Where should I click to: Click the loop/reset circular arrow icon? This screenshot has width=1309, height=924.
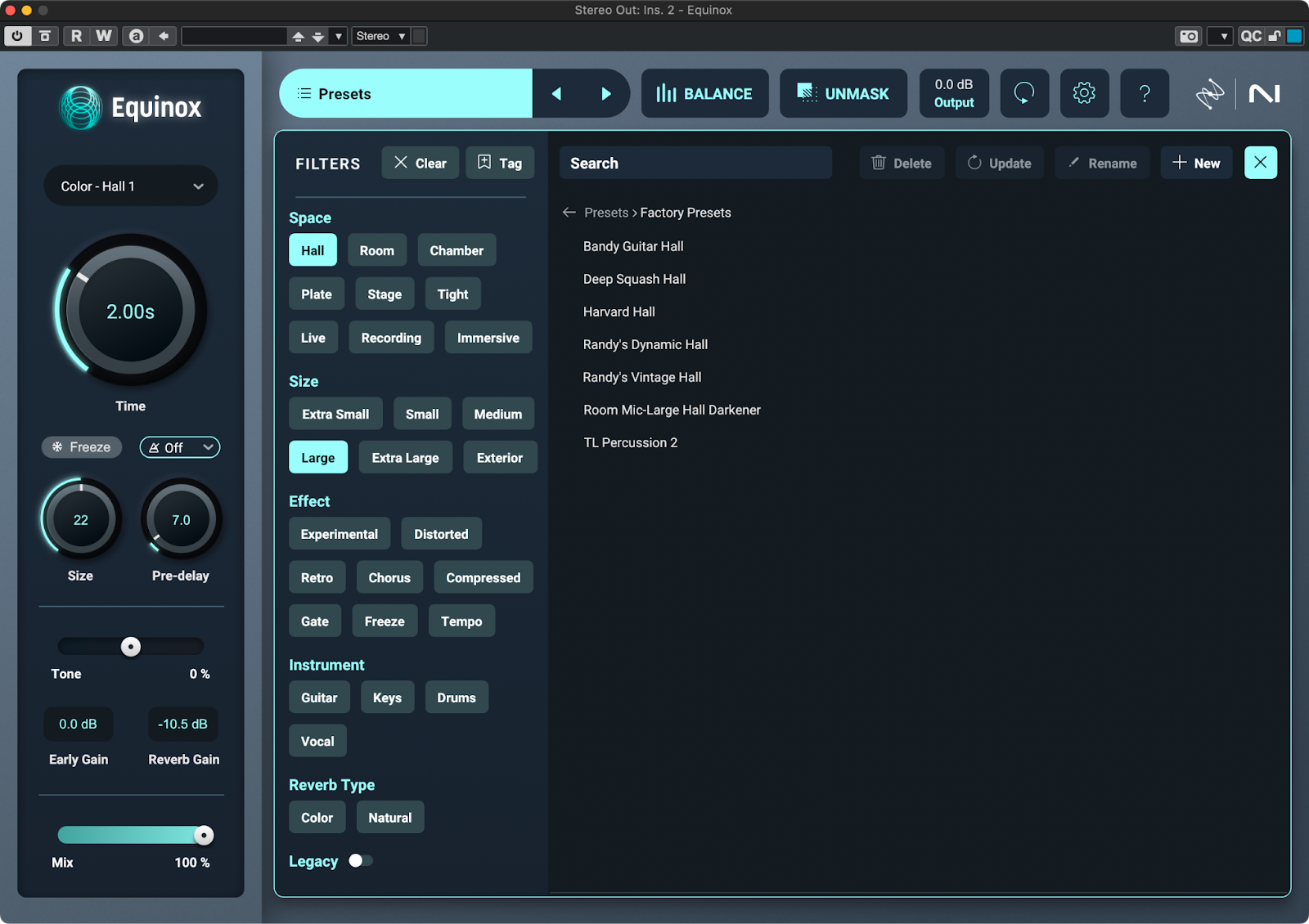coord(1024,93)
